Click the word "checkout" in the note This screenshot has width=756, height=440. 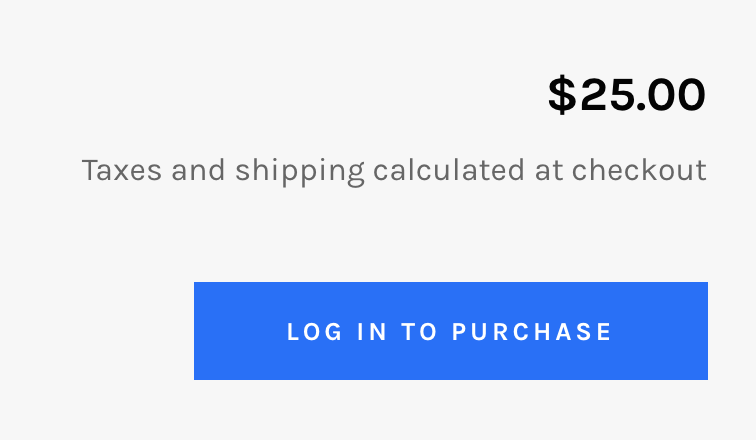pyautogui.click(x=639, y=170)
